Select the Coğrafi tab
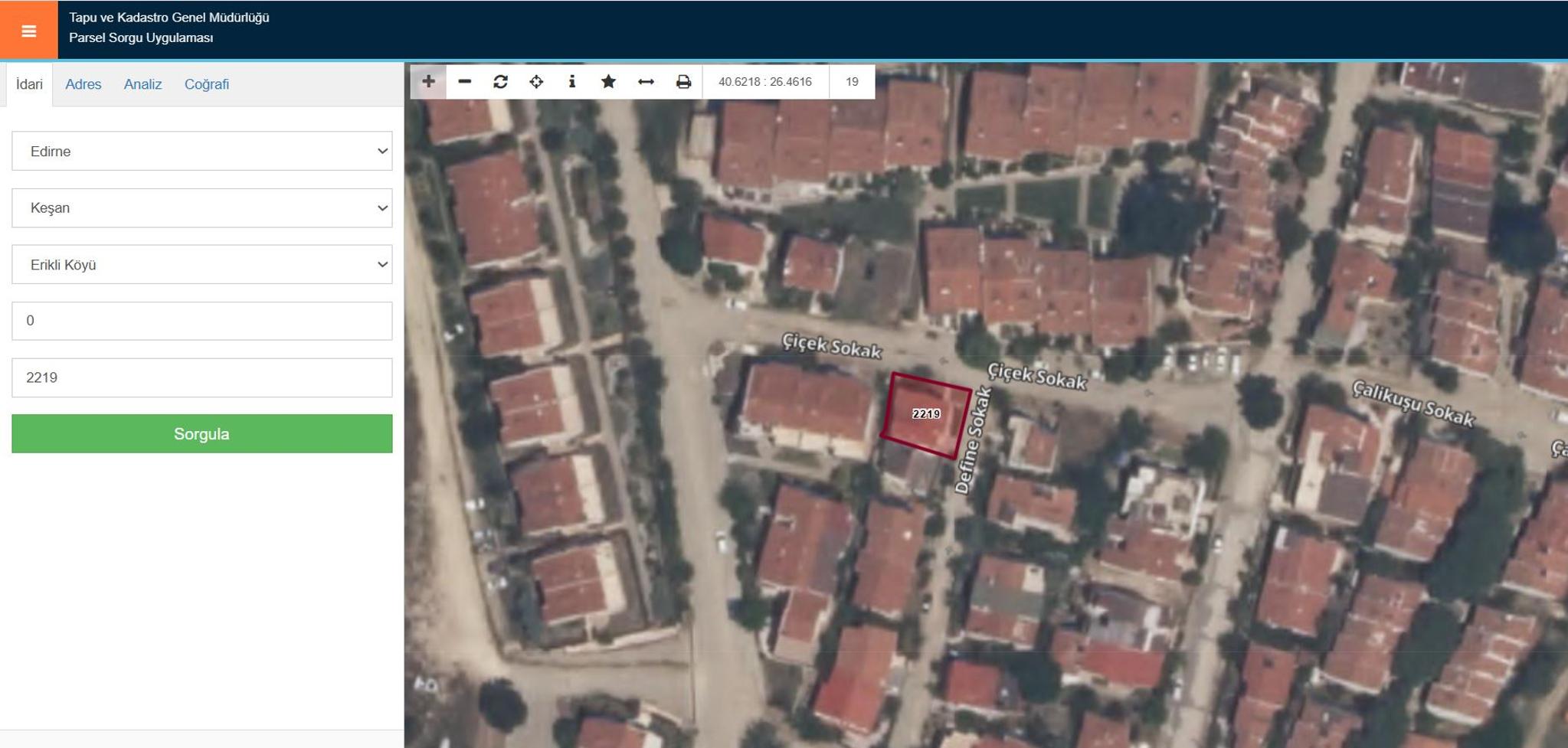Screen dimensions: 1568x748 (207, 84)
